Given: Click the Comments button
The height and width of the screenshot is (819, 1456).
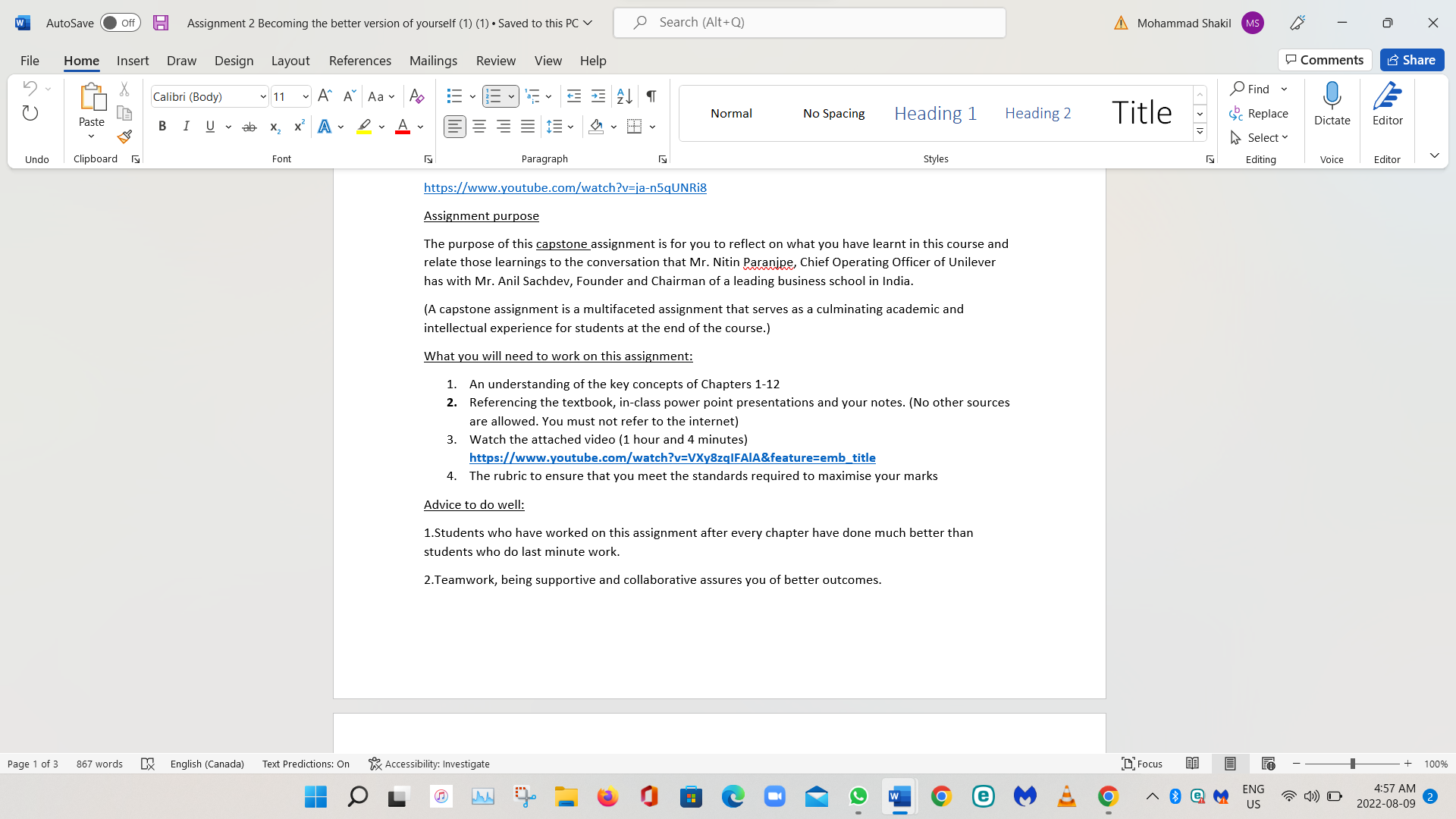Looking at the screenshot, I should point(1324,60).
